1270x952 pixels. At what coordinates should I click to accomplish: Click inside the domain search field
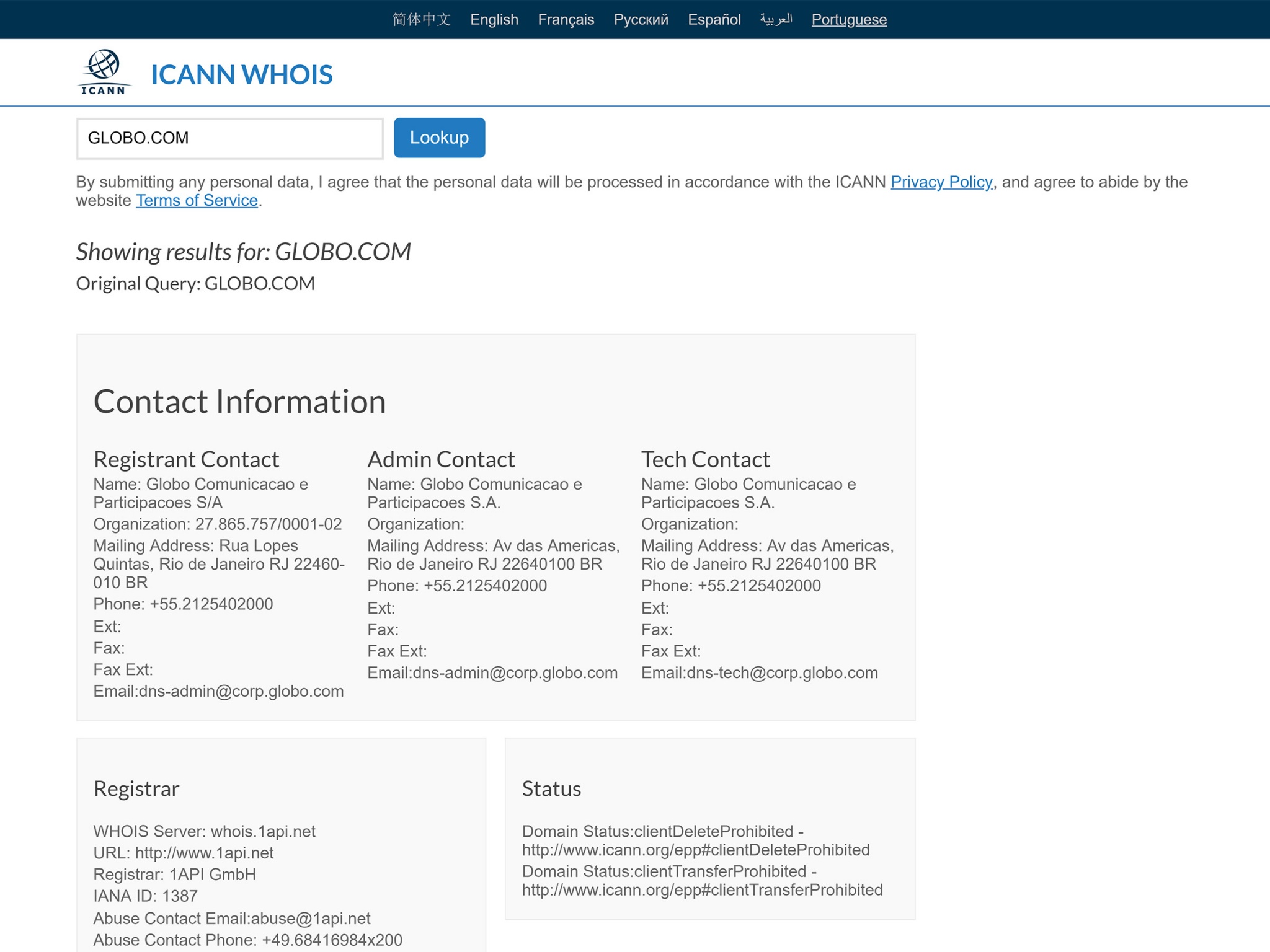tap(229, 138)
